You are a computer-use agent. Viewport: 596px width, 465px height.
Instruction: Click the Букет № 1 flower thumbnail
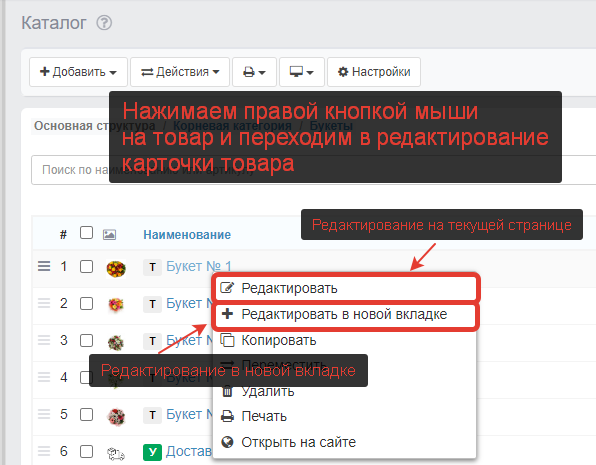point(116,268)
